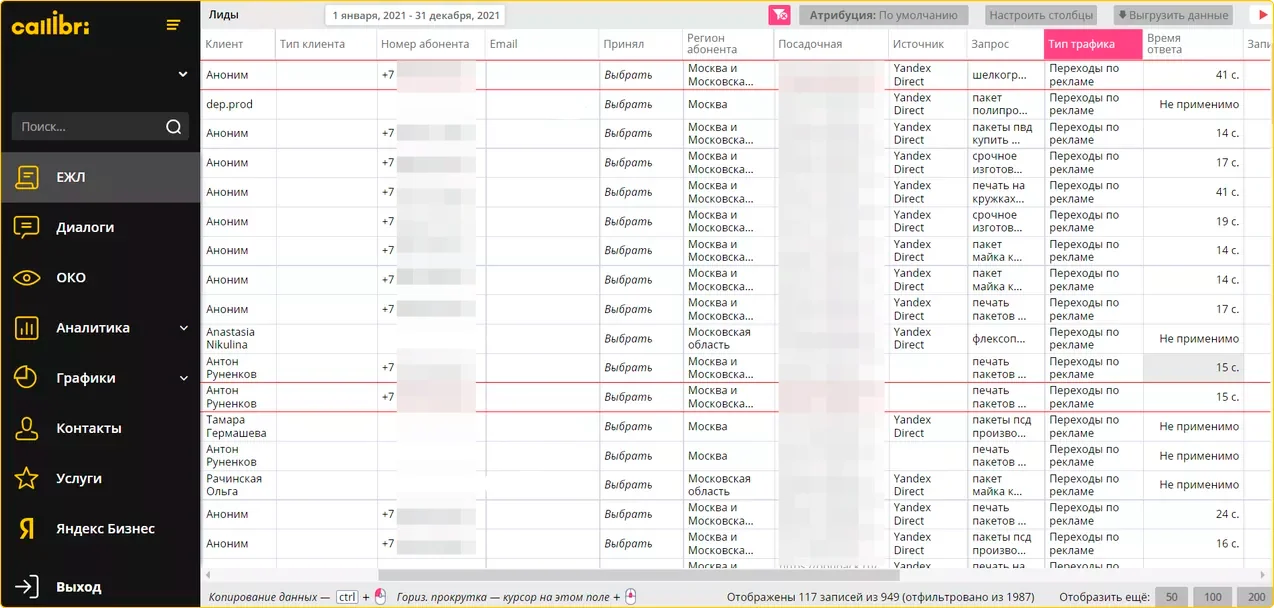Open account dropdown chevron under logo
Screen dimensions: 1274x608
(x=182, y=74)
